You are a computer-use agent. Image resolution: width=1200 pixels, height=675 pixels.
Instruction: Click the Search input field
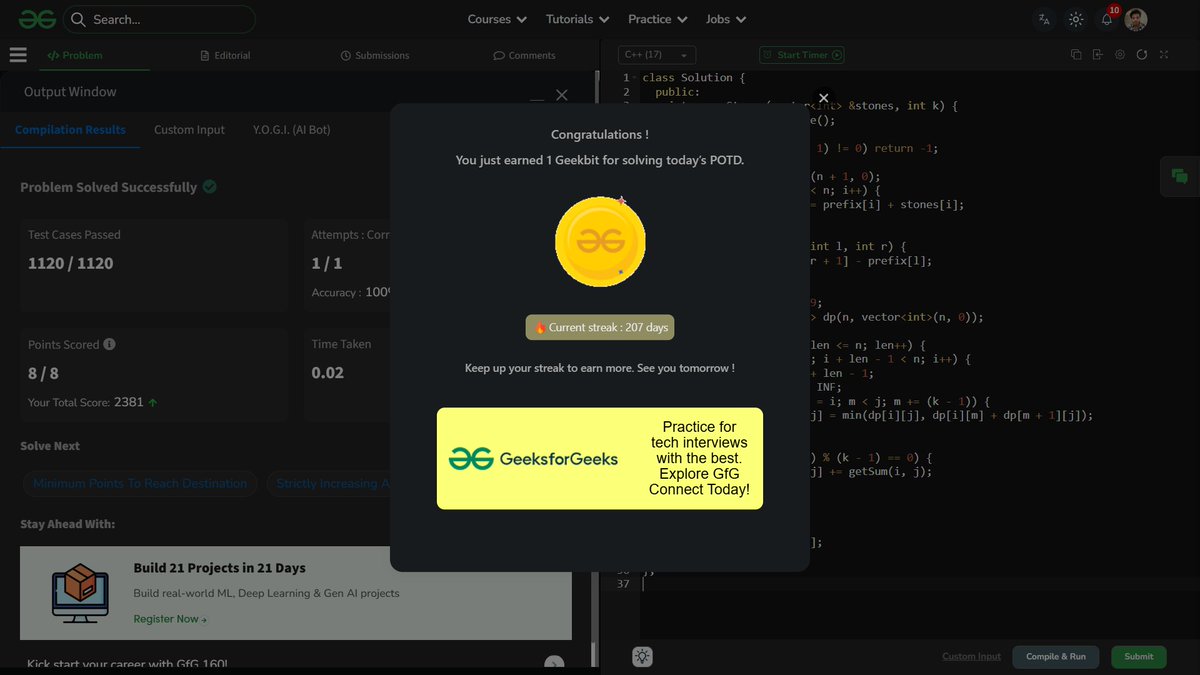click(160, 19)
